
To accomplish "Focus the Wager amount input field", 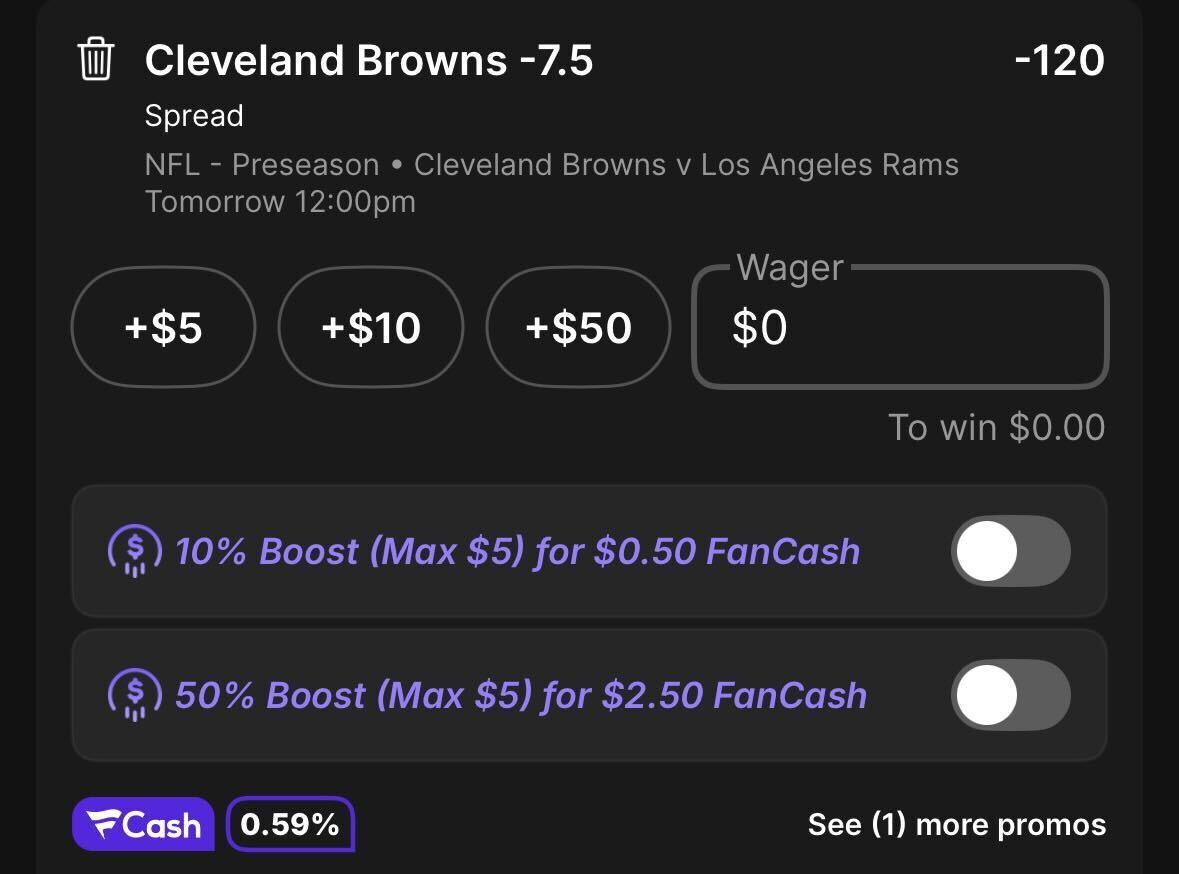I will pos(900,327).
